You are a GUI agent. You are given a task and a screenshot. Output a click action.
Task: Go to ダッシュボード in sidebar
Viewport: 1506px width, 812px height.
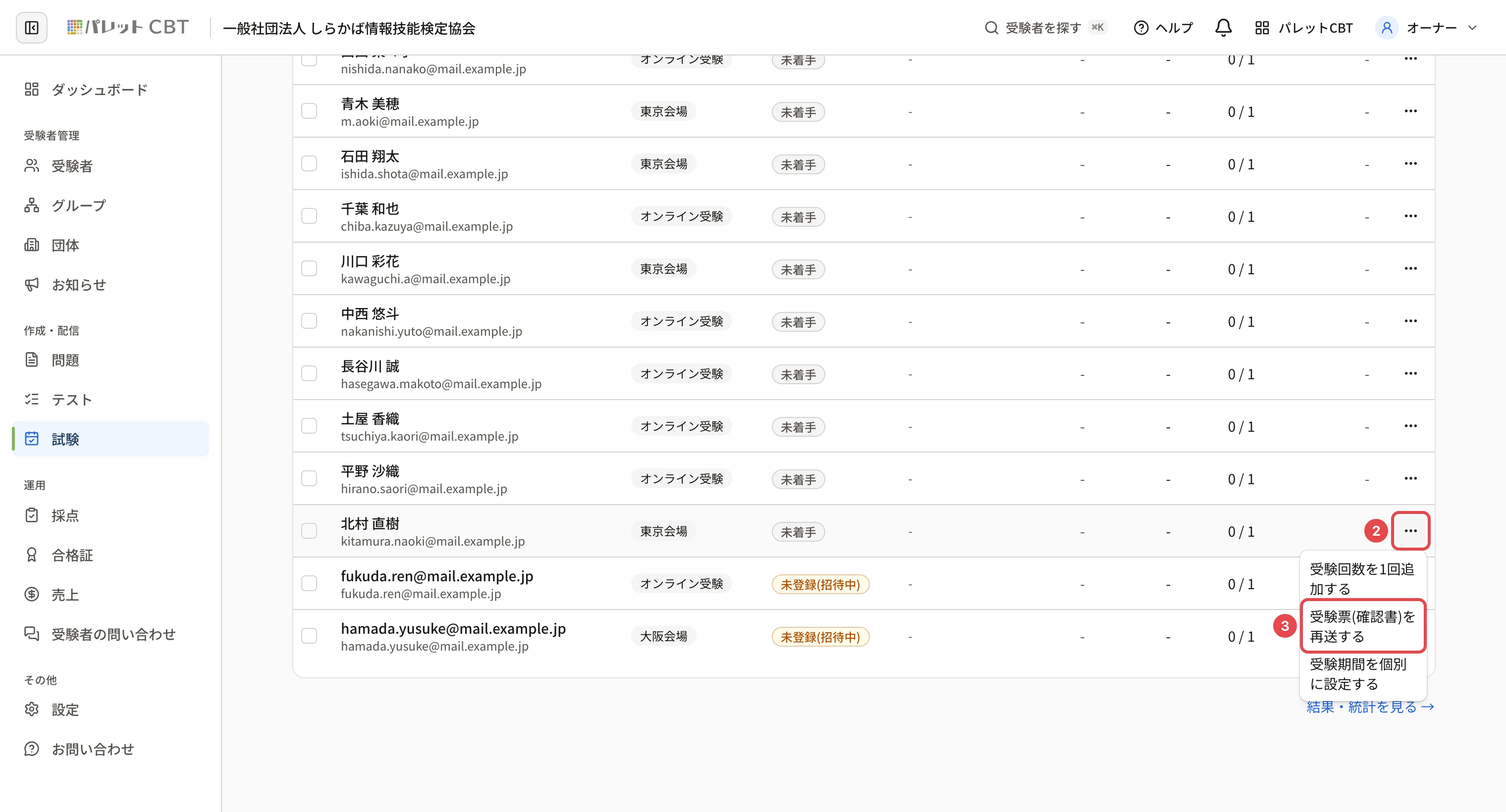coord(110,90)
